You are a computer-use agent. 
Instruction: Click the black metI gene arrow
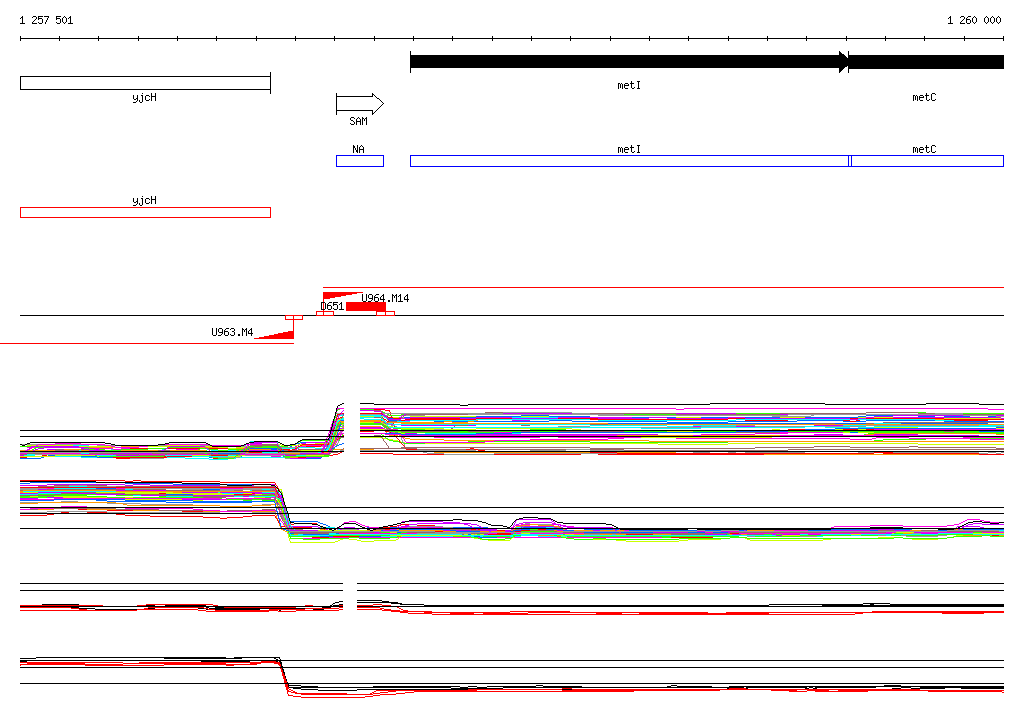pyautogui.click(x=630, y=62)
